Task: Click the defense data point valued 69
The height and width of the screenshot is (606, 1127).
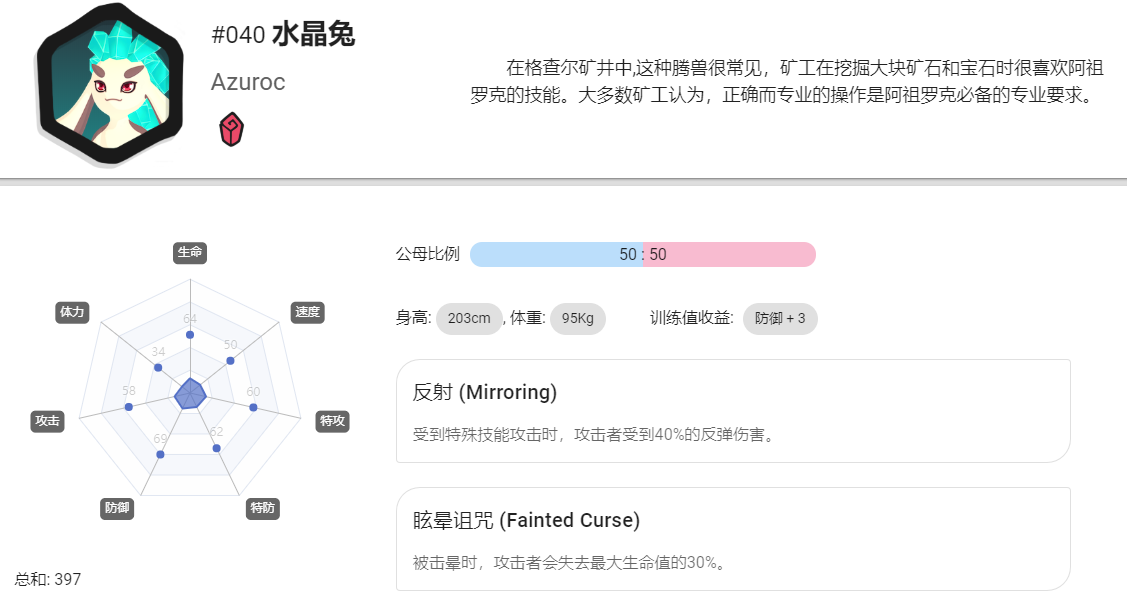Action: [160, 454]
